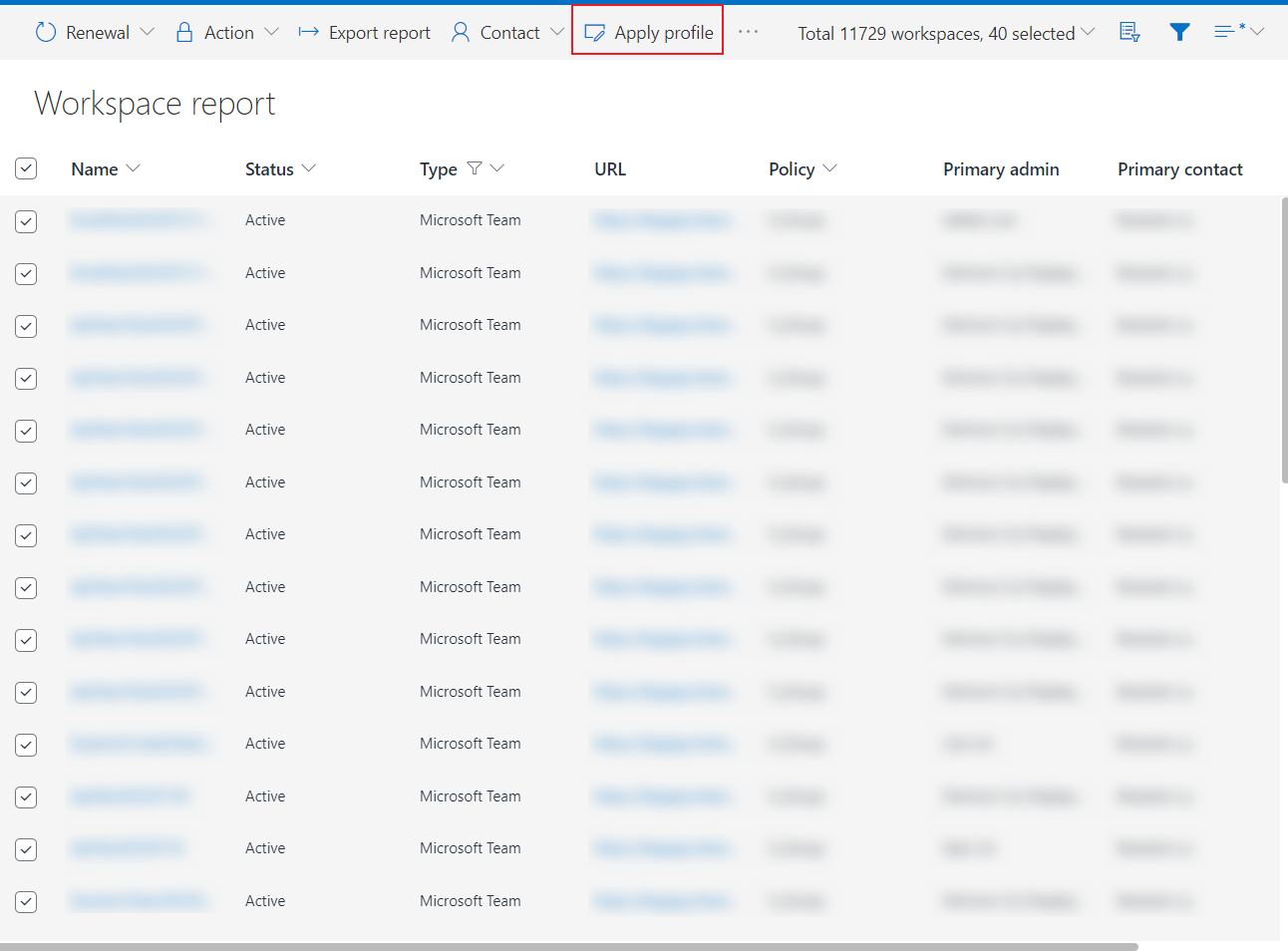Click the Contact person icon

coord(461,33)
